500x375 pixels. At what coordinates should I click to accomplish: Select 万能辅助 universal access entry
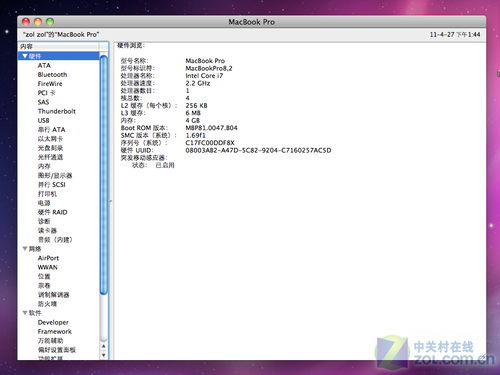point(50,341)
